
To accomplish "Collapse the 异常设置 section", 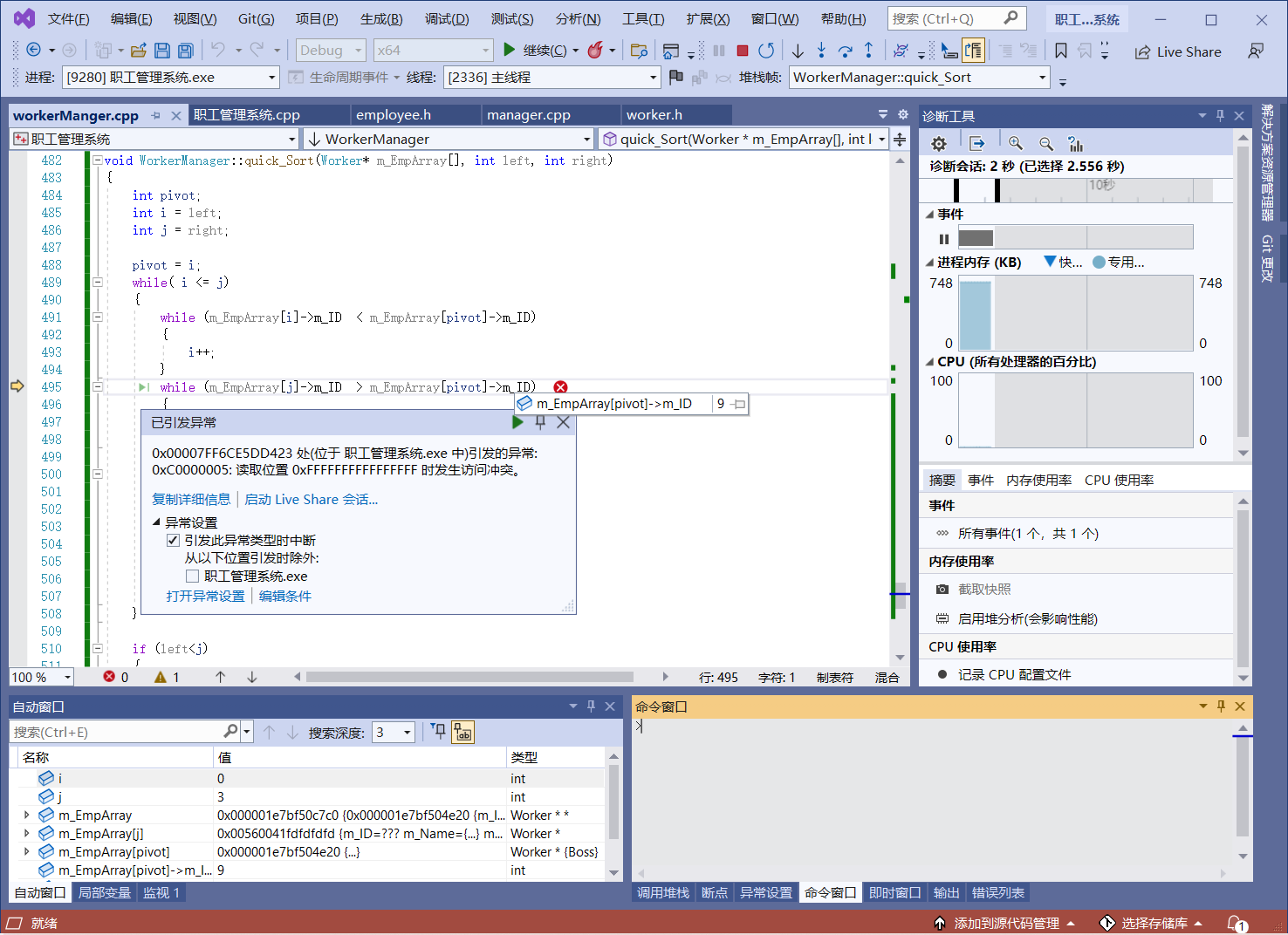I will pos(156,522).
